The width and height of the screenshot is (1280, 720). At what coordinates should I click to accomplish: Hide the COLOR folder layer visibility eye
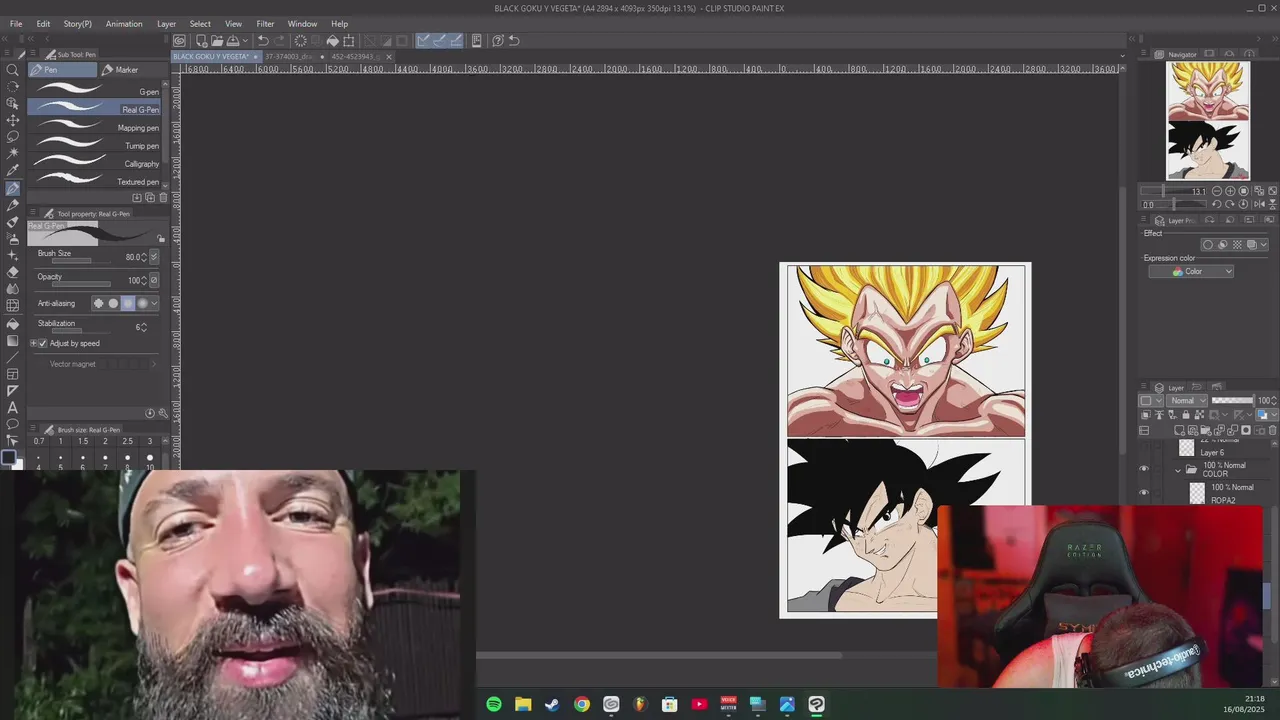pos(1144,469)
